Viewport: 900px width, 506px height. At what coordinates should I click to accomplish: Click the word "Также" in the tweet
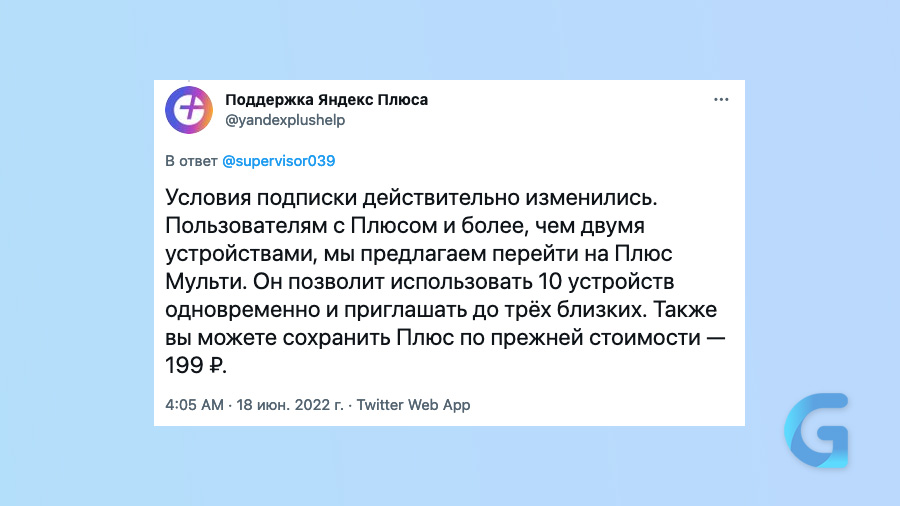click(x=685, y=310)
